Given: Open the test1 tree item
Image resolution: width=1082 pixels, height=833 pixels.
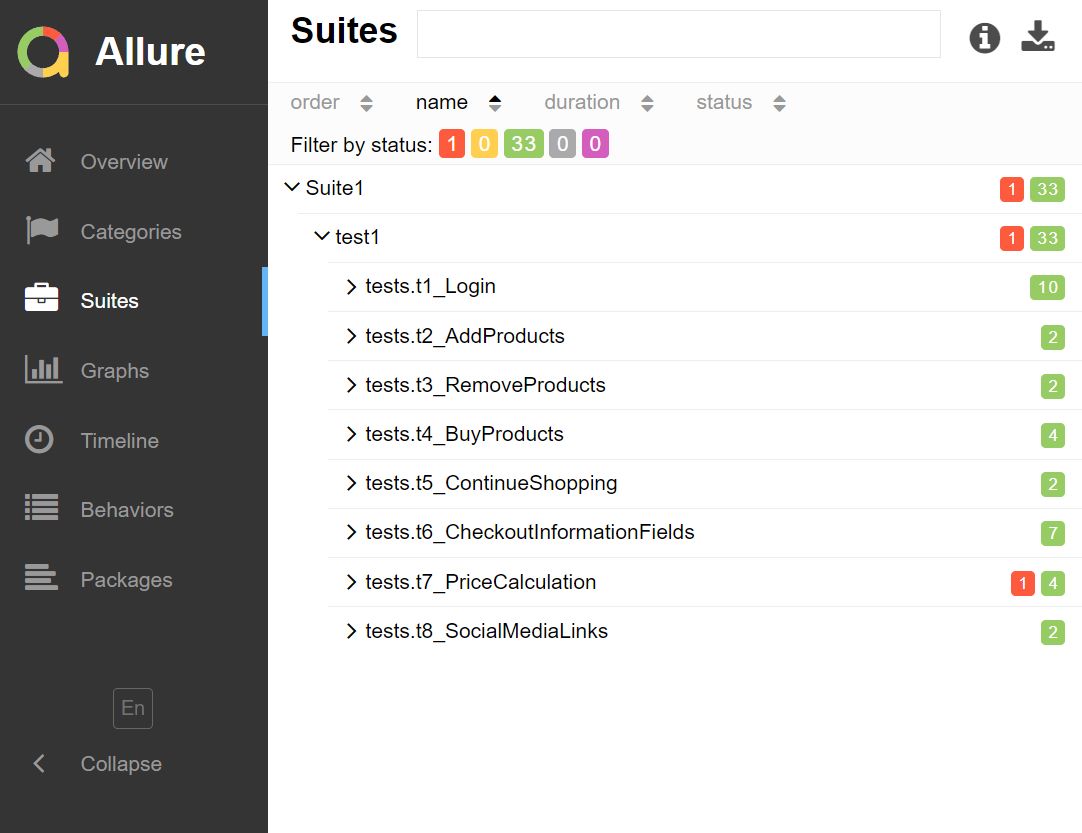Looking at the screenshot, I should (321, 236).
